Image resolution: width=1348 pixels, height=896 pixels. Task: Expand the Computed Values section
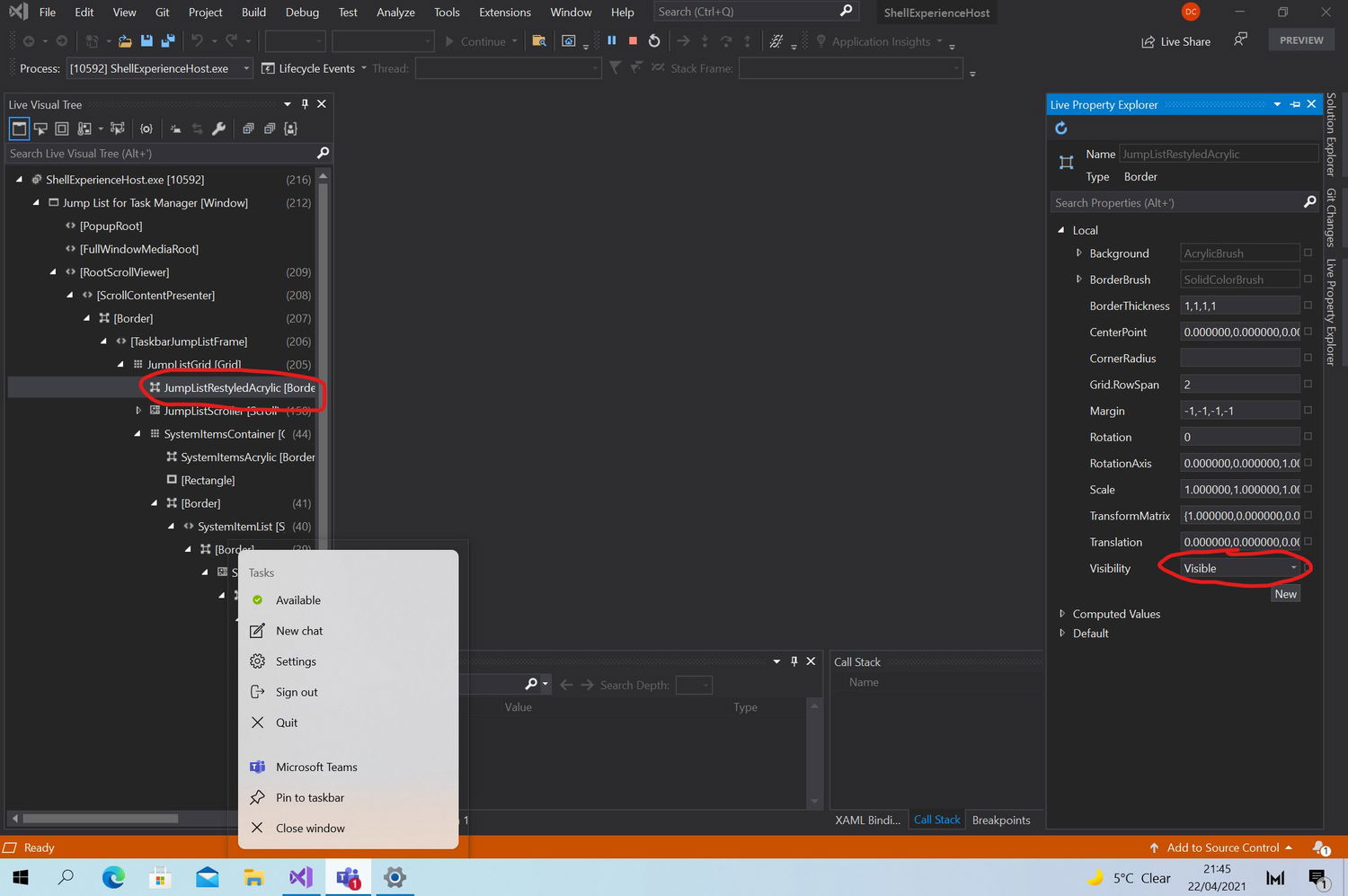click(x=1062, y=614)
